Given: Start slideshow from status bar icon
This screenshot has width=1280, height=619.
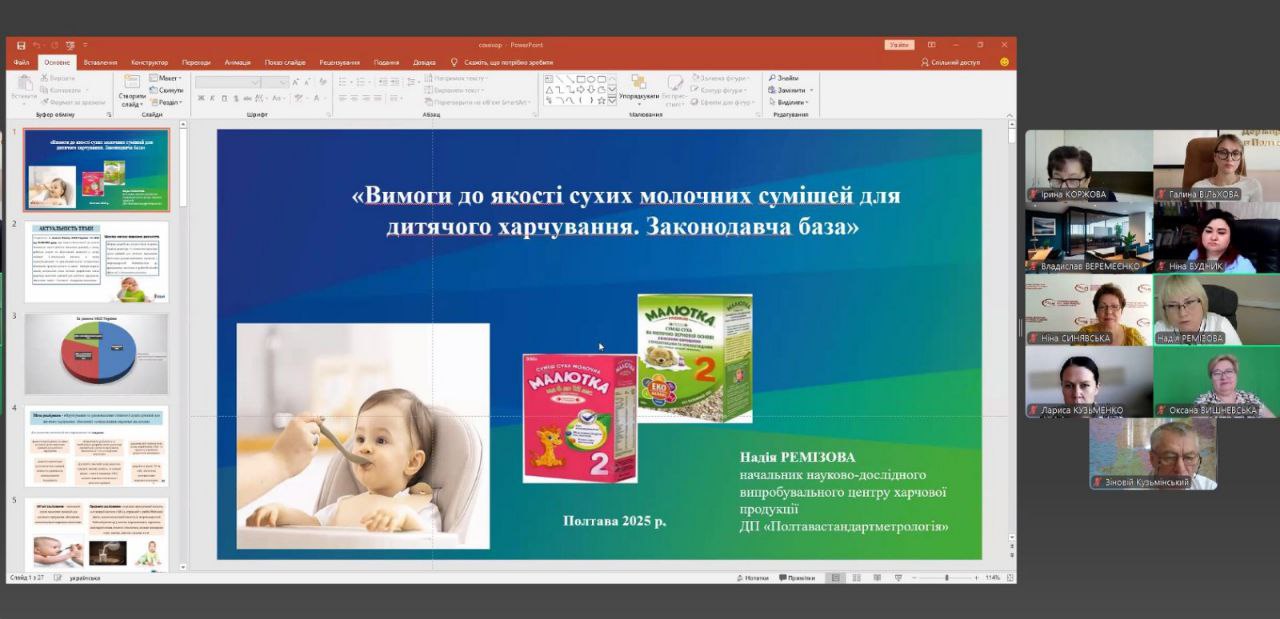Looking at the screenshot, I should pos(897,578).
